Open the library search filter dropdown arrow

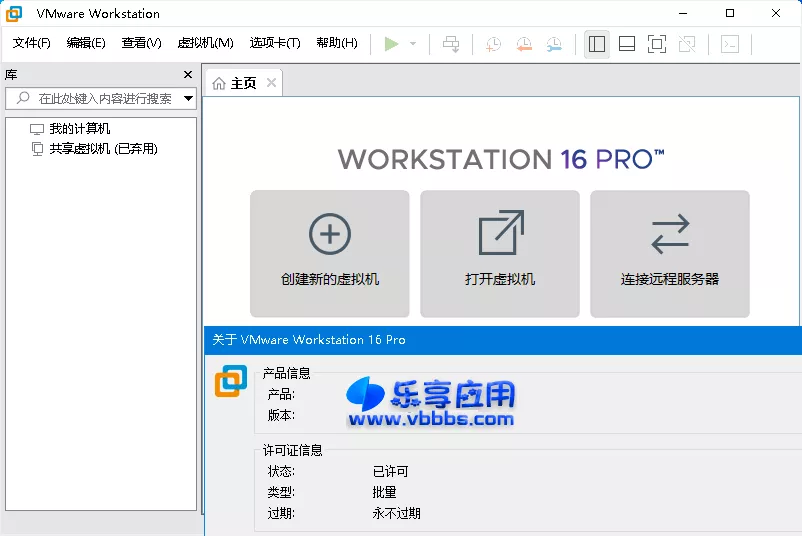(188, 98)
